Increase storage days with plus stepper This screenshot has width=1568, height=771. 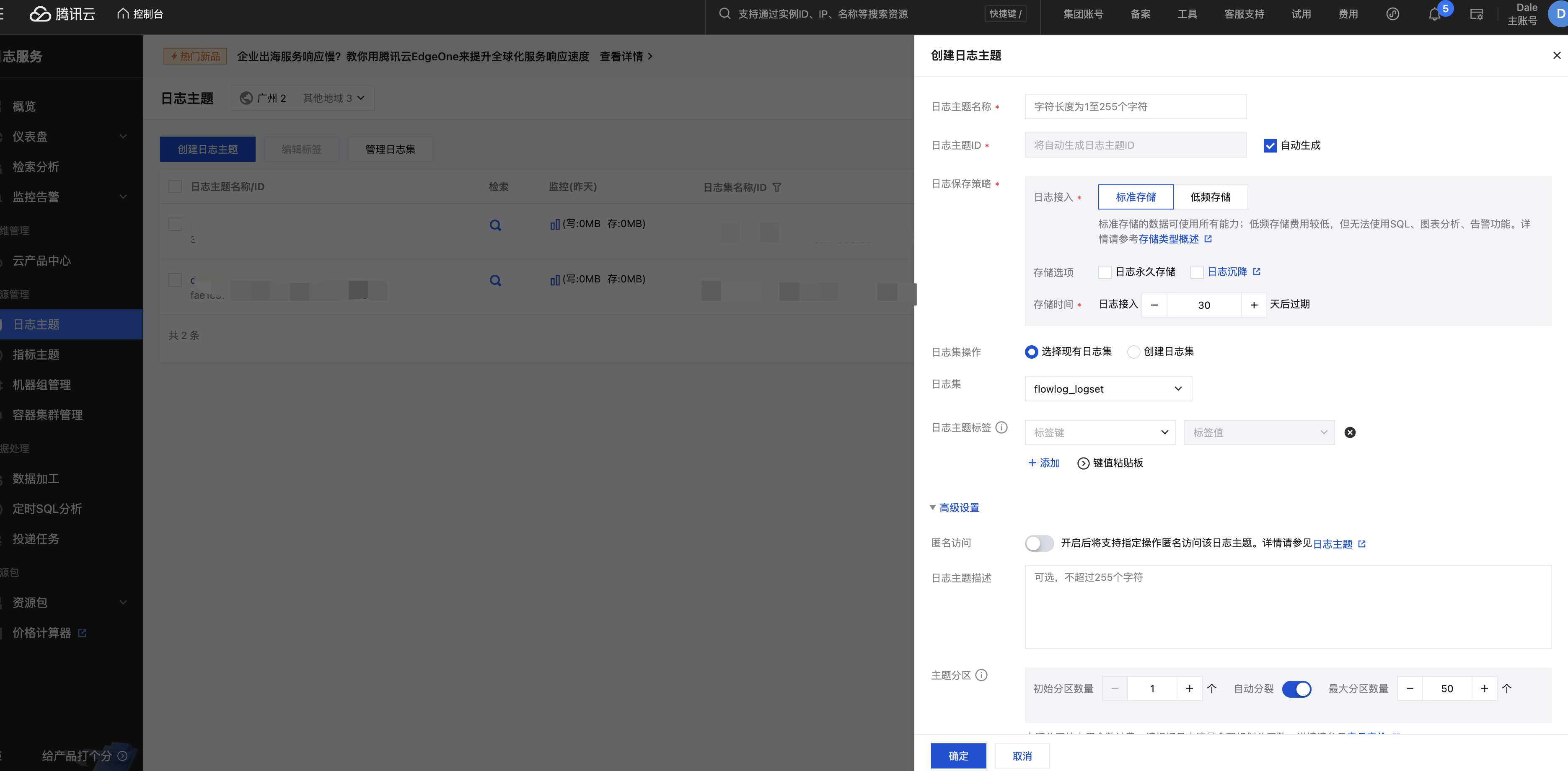coord(1253,305)
